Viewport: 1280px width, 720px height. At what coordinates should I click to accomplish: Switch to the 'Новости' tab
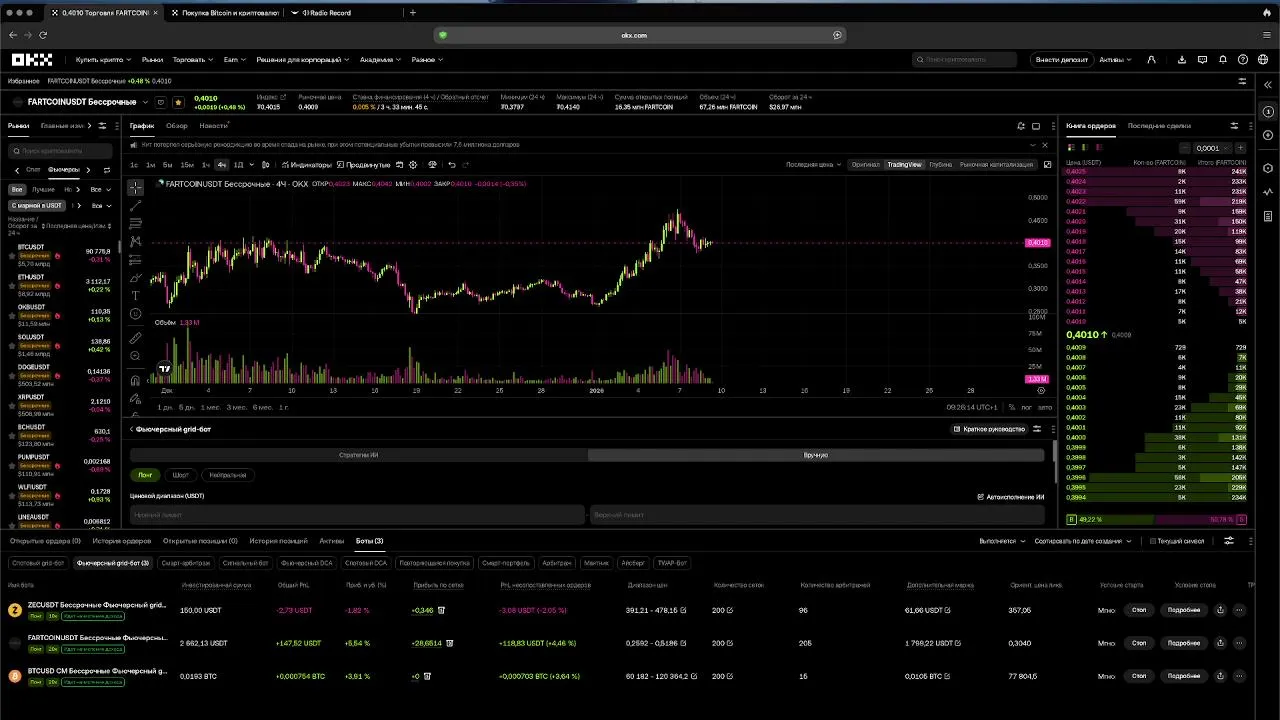pos(213,126)
